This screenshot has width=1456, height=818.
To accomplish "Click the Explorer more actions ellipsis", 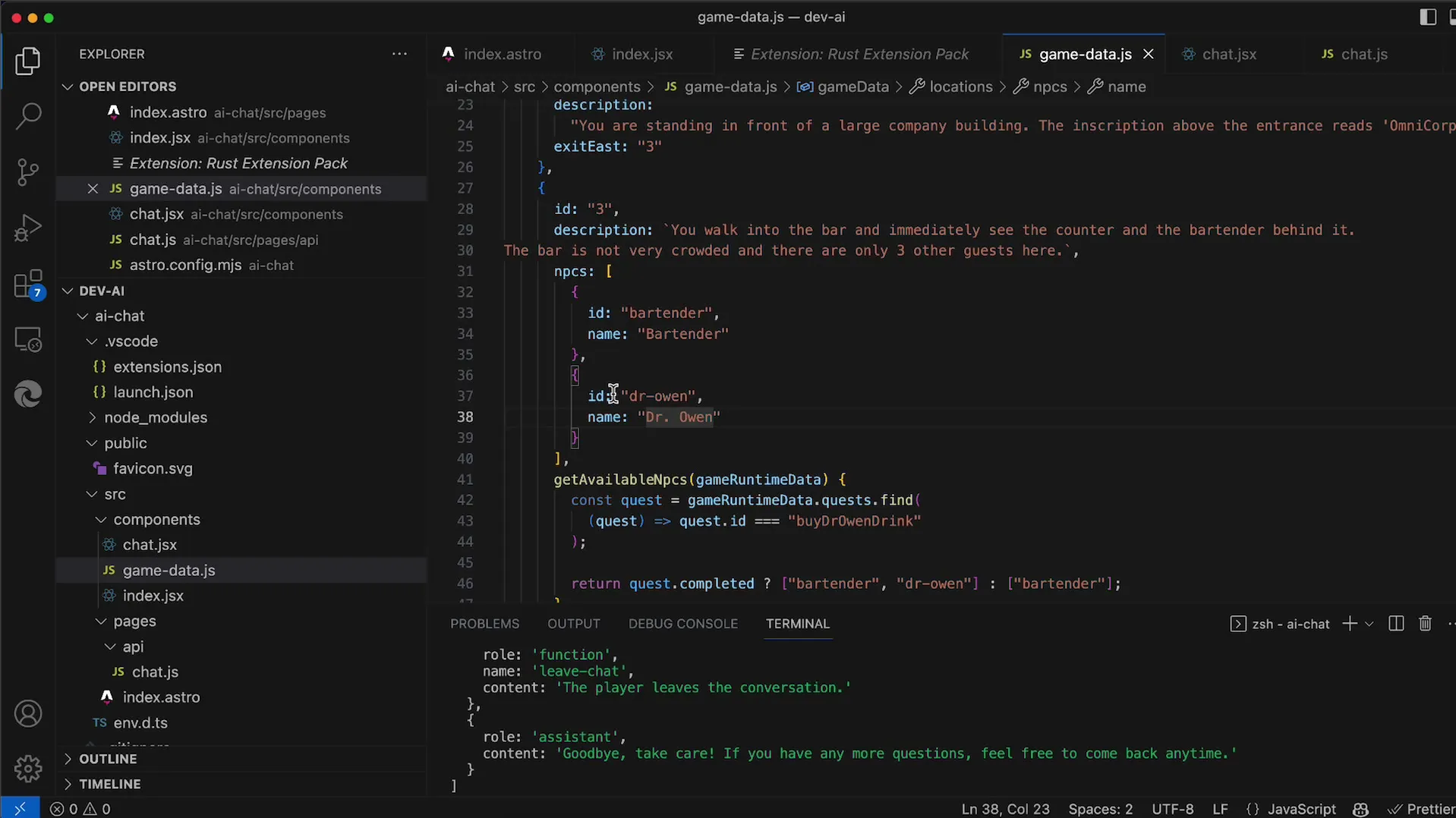I will click(399, 54).
